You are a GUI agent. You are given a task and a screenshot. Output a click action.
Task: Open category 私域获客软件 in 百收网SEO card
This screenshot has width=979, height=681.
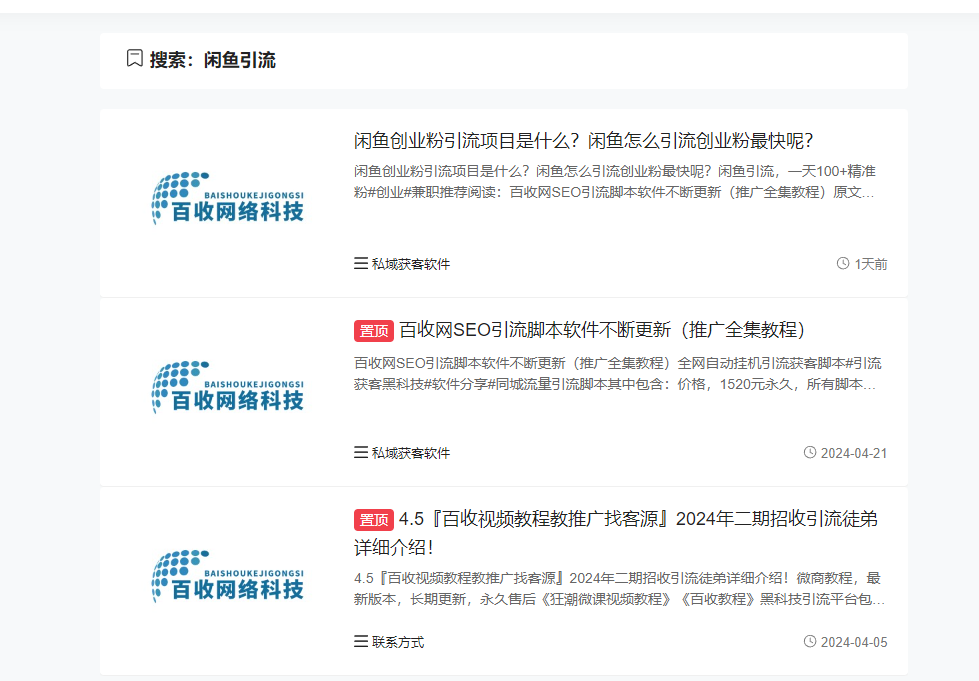click(411, 453)
